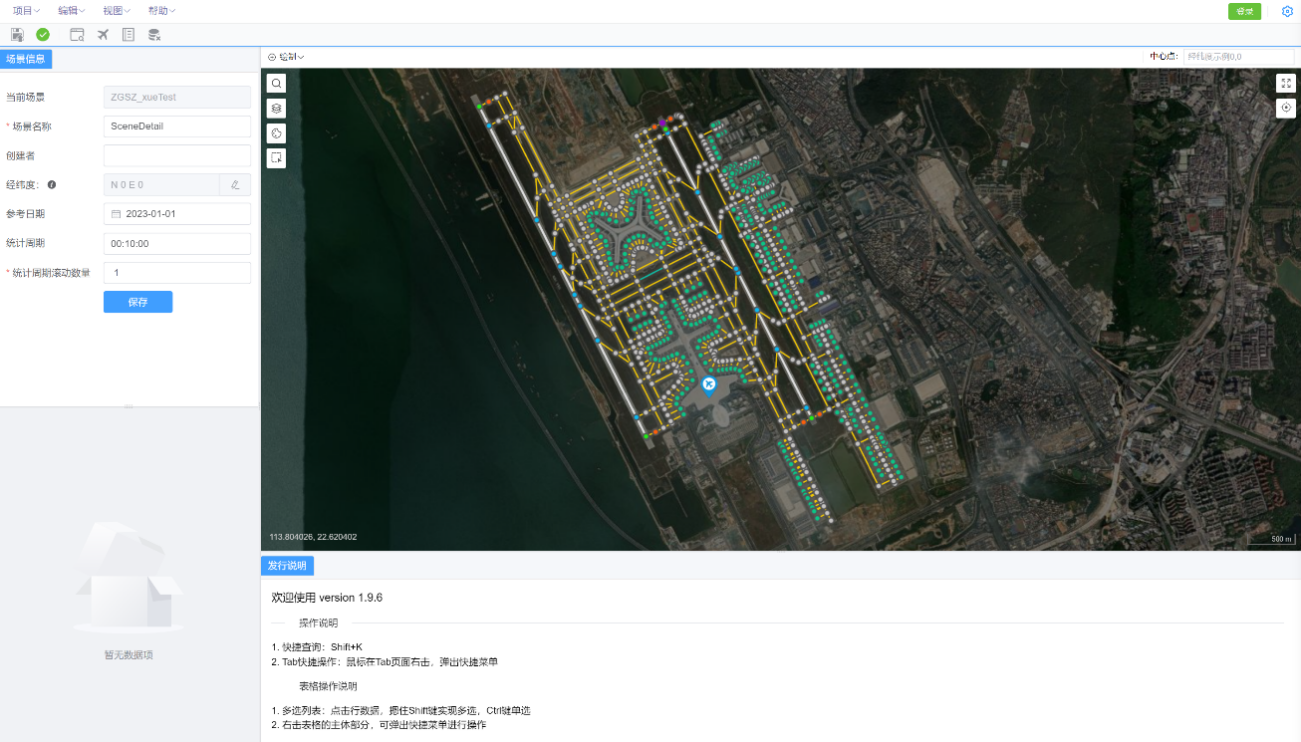Click the 500 m scale bar on map
1301x742 pixels.
(1270, 540)
